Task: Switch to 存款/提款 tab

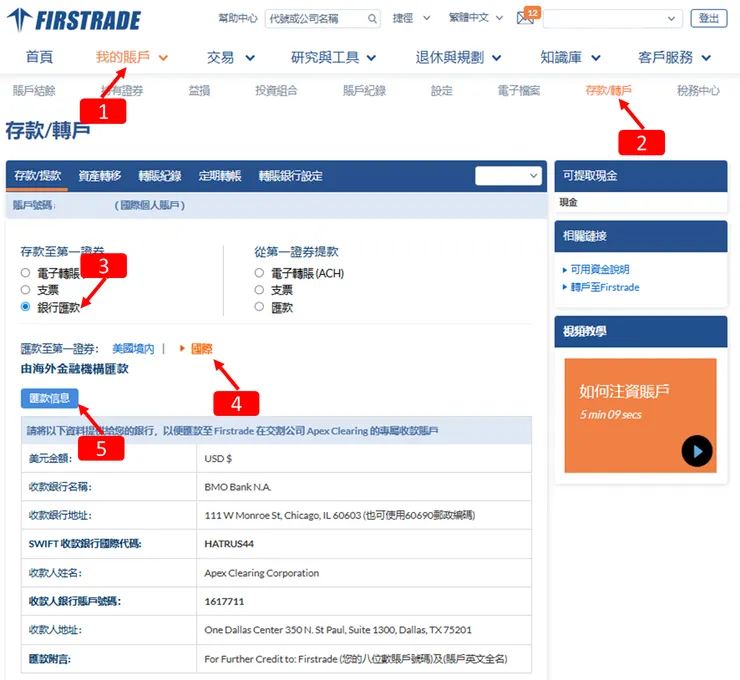Action: tap(37, 176)
